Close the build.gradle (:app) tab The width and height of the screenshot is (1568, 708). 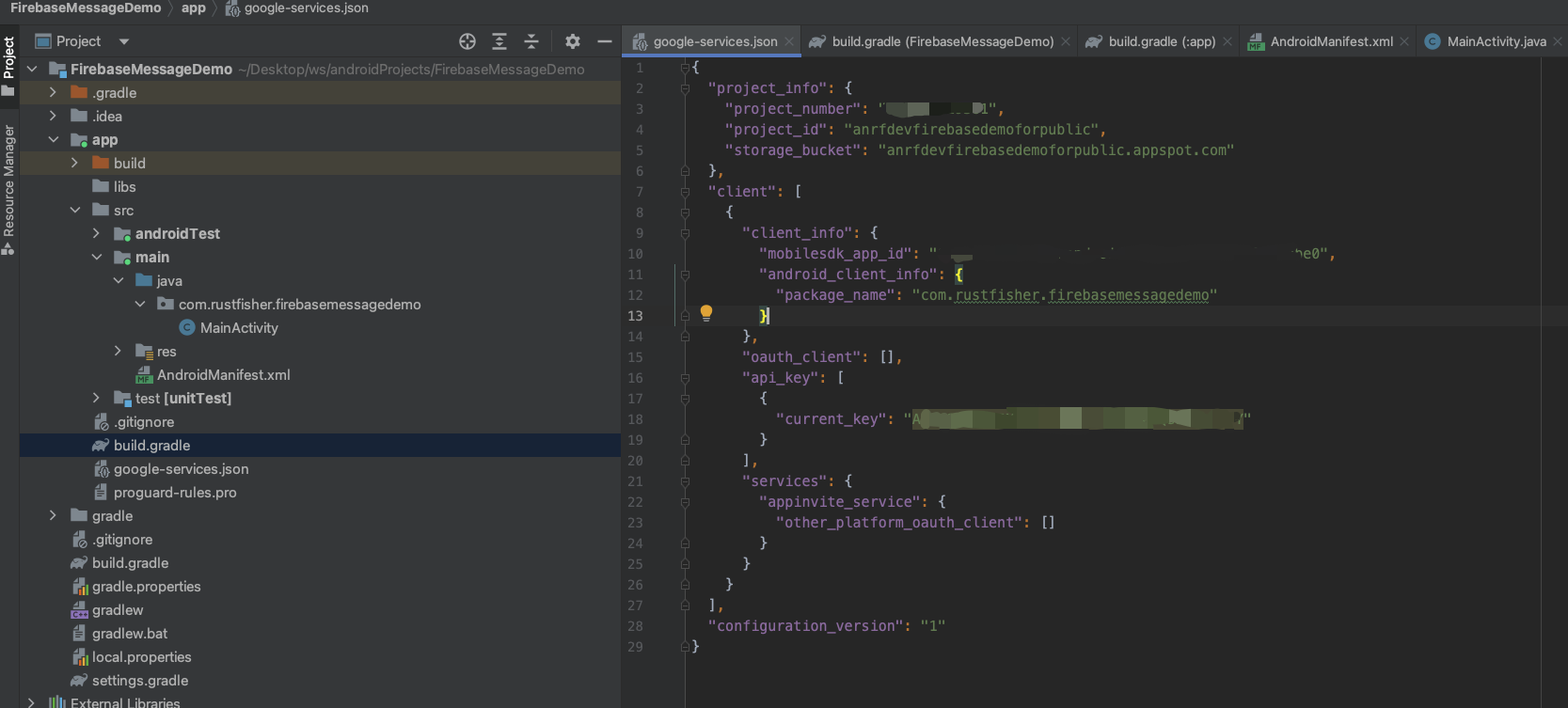tap(1227, 41)
